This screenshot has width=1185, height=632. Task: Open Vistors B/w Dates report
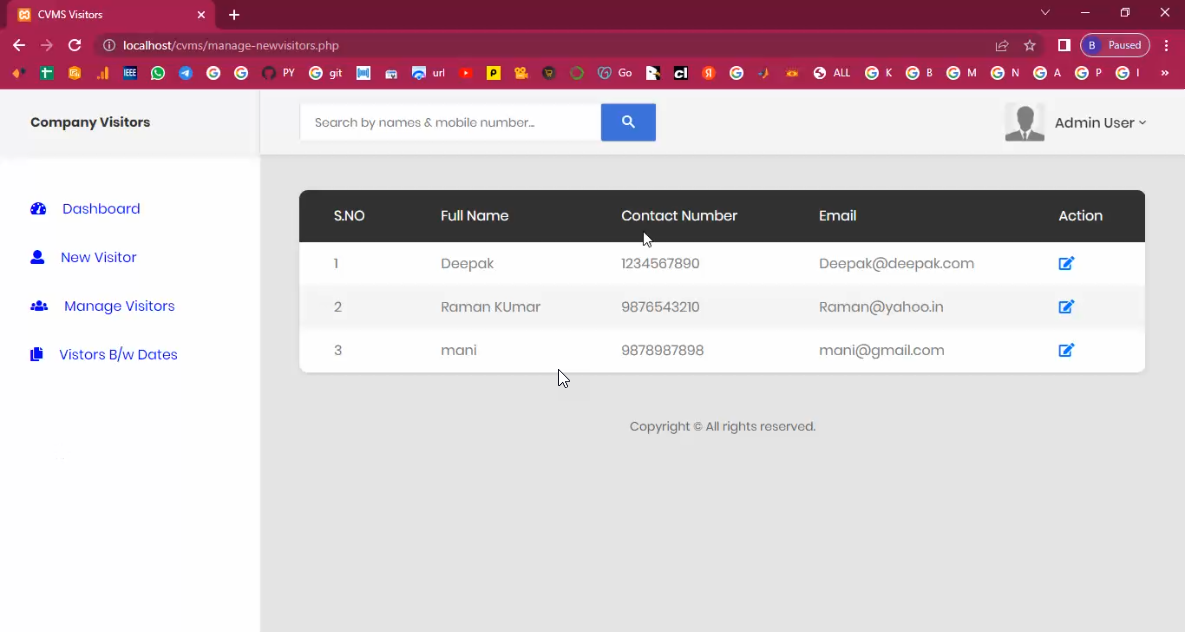[118, 355]
